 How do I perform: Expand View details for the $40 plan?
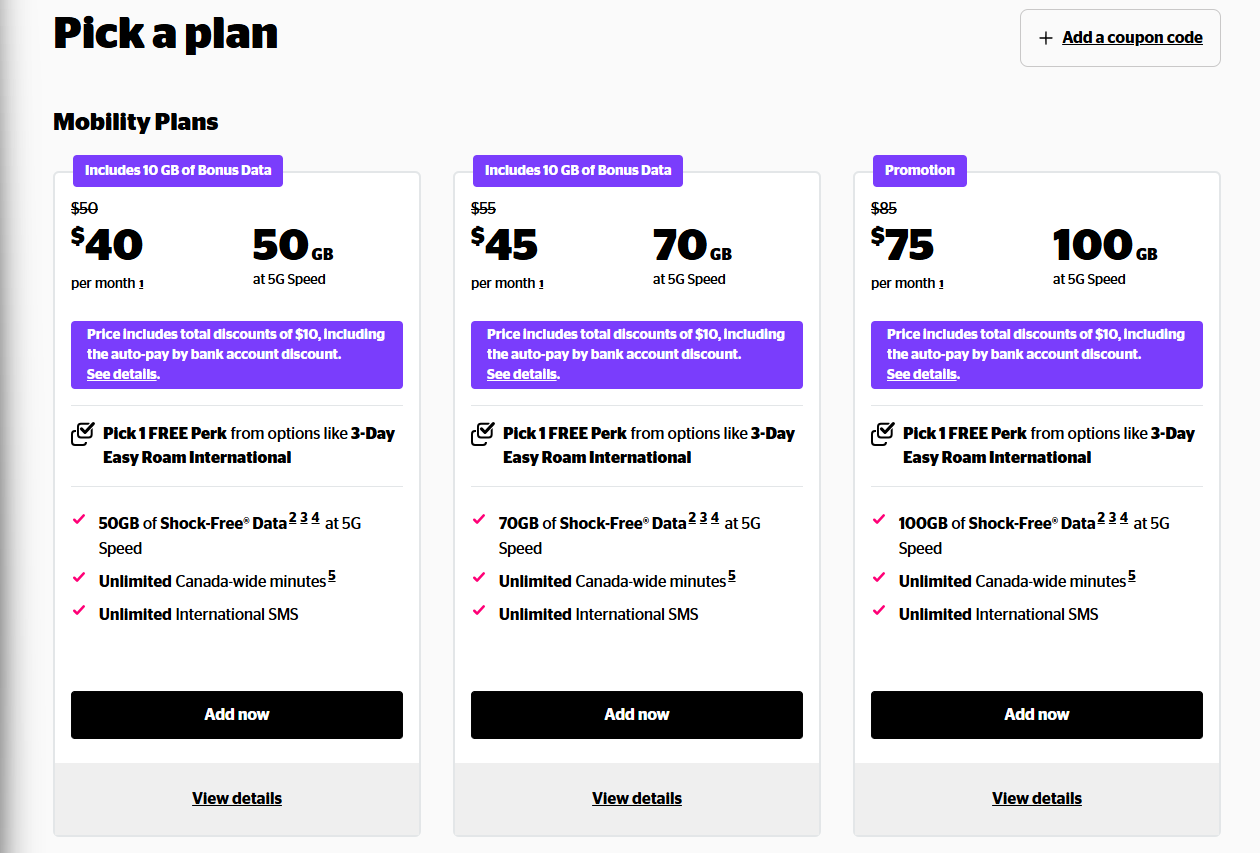tap(237, 798)
